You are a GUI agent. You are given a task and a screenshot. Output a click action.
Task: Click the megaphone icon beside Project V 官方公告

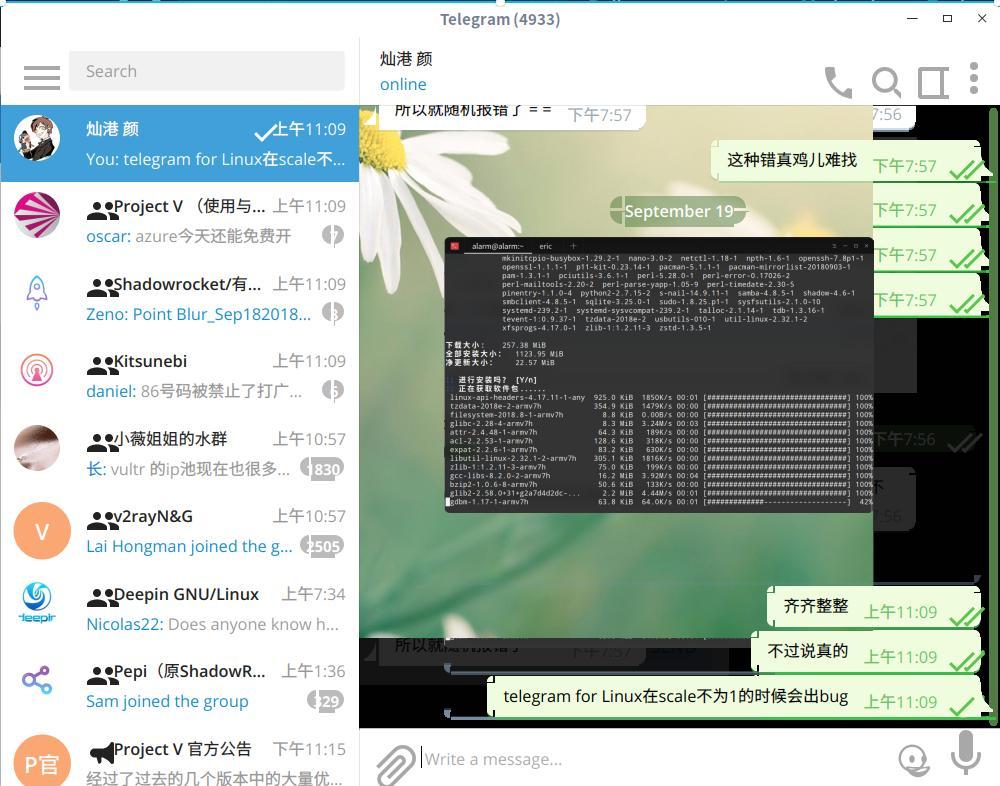coord(101,753)
